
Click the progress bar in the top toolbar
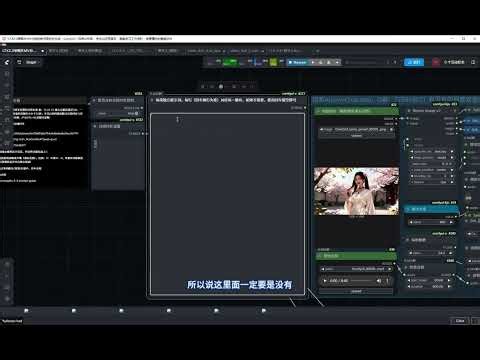pyautogui.click(x=367, y=62)
